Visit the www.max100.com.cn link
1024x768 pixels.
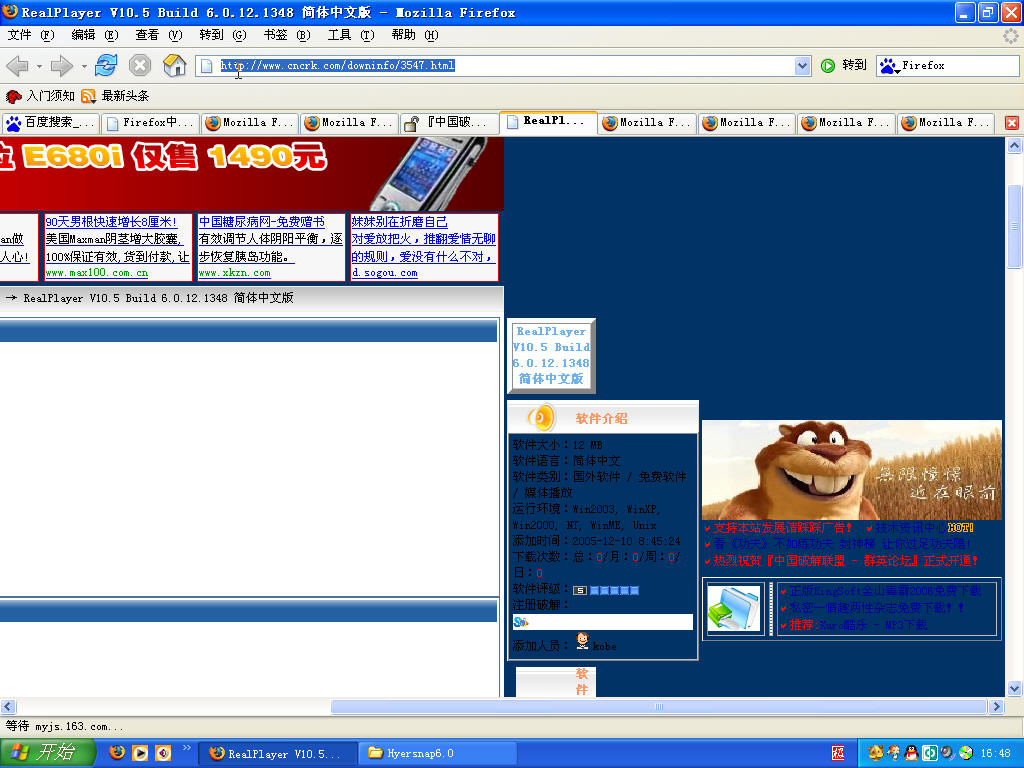[x=97, y=273]
